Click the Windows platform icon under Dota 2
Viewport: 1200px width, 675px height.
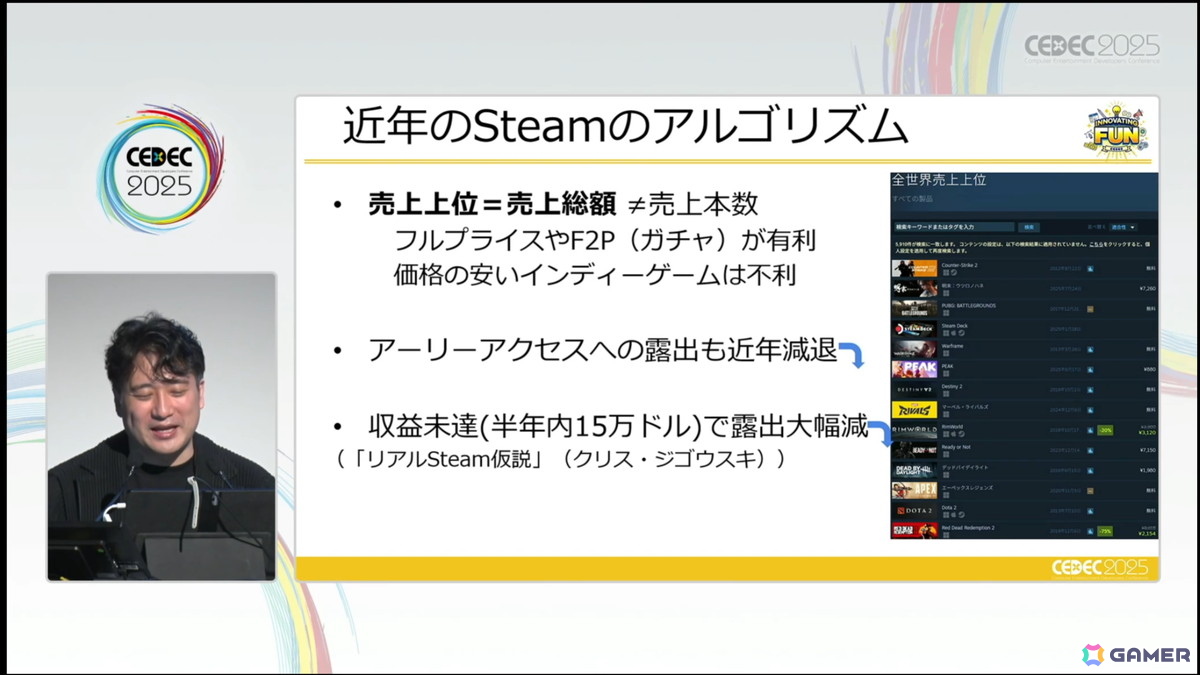tap(946, 516)
